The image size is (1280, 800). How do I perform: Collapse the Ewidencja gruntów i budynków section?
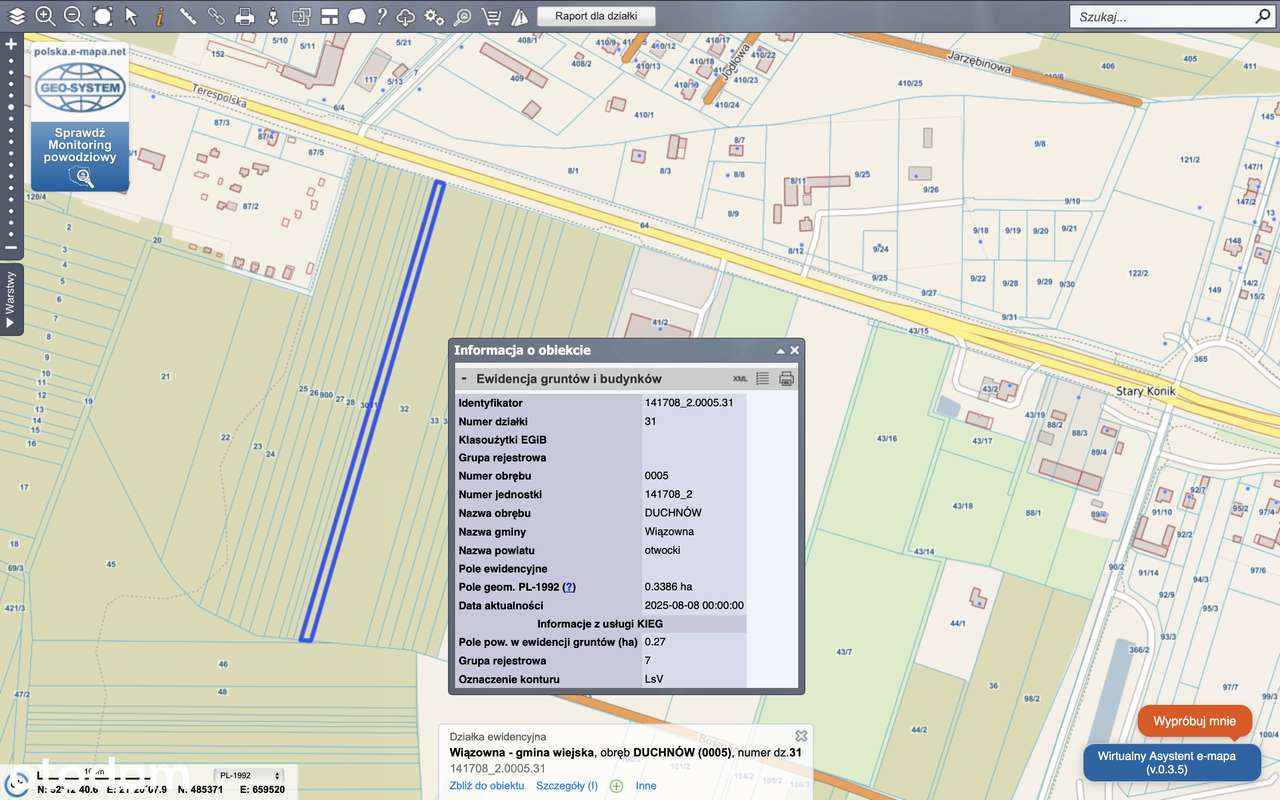[x=464, y=378]
